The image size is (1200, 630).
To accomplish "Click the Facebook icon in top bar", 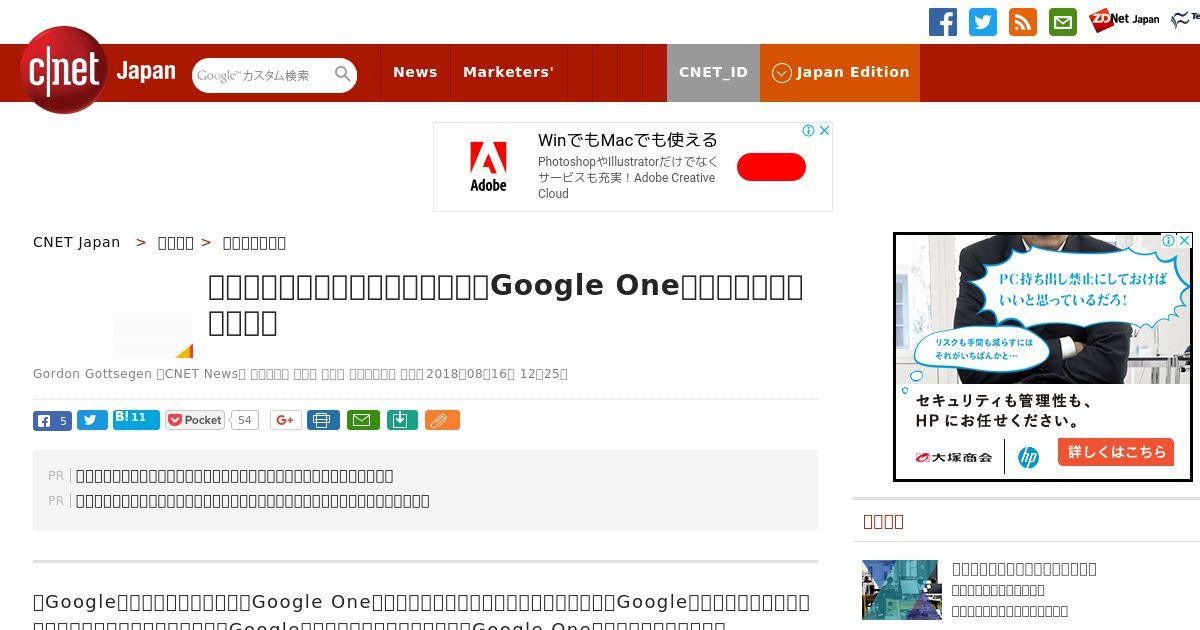I will coord(943,22).
